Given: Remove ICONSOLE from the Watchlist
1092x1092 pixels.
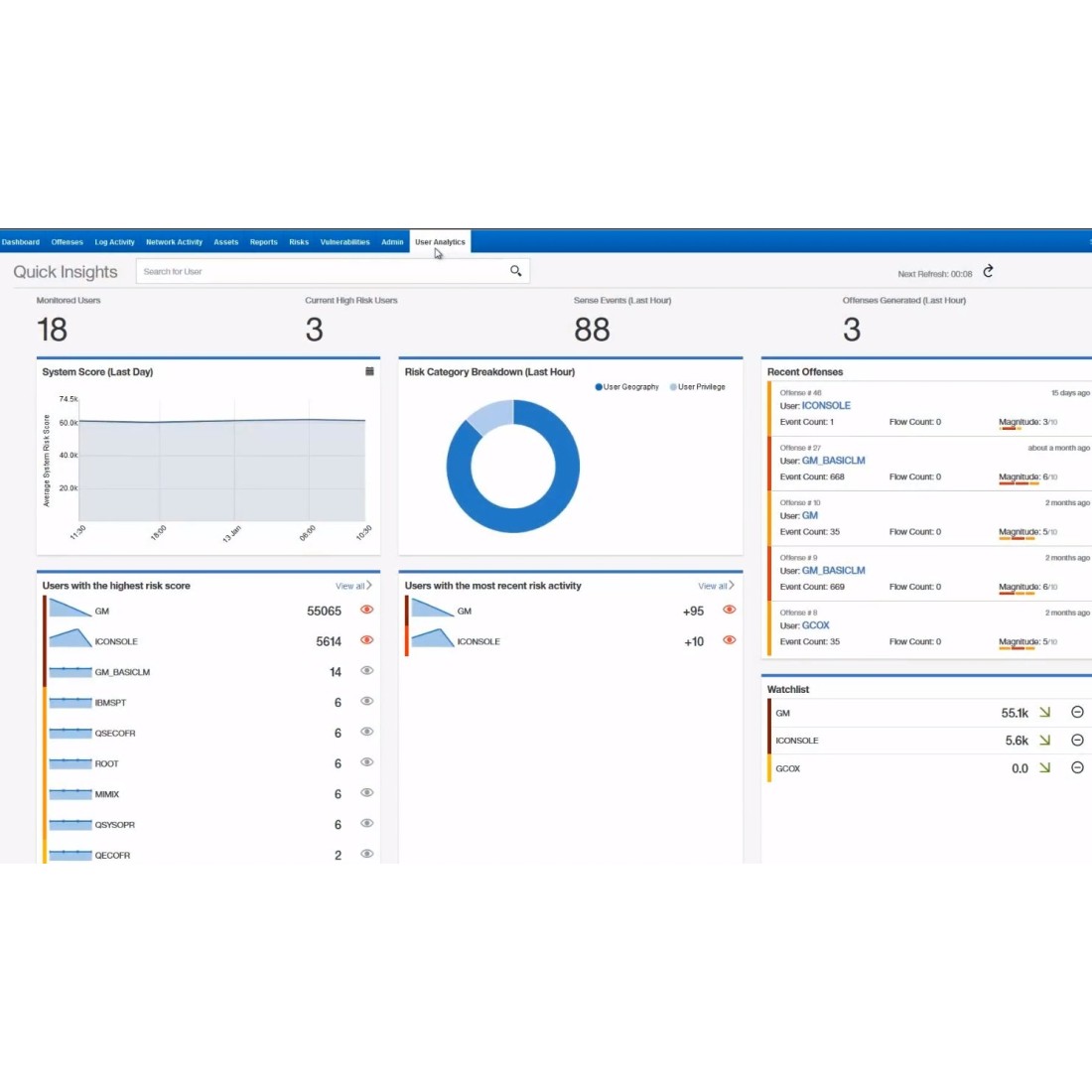Looking at the screenshot, I should pos(1077,741).
